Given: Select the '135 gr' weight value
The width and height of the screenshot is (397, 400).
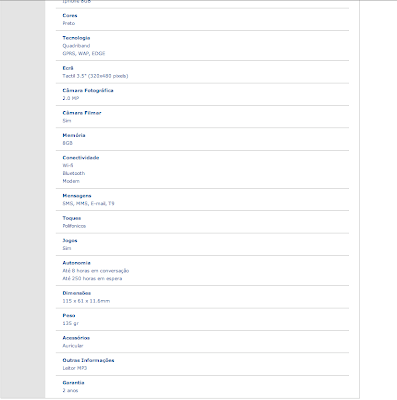Looking at the screenshot, I should (x=71, y=323).
